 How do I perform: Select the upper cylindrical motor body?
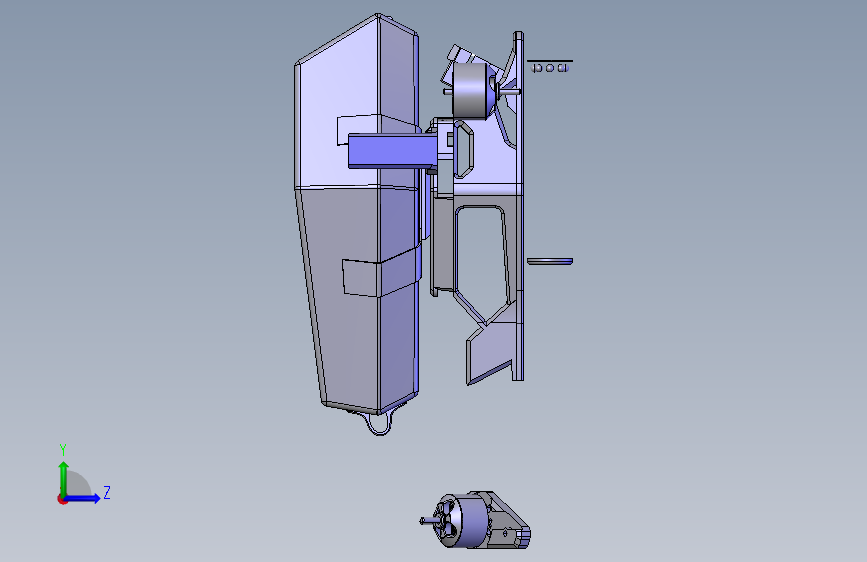[x=471, y=91]
